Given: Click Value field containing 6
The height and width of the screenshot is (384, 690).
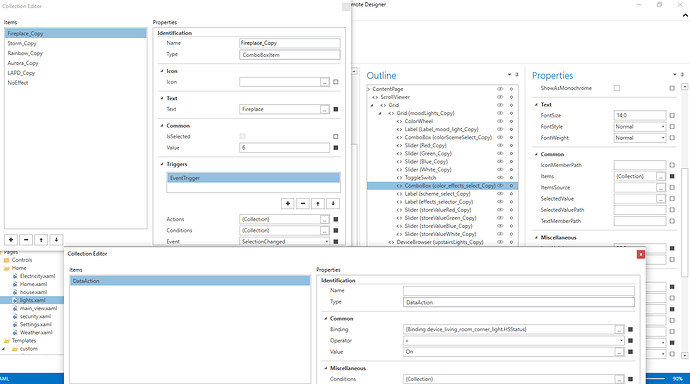Looking at the screenshot, I should 284,148.
